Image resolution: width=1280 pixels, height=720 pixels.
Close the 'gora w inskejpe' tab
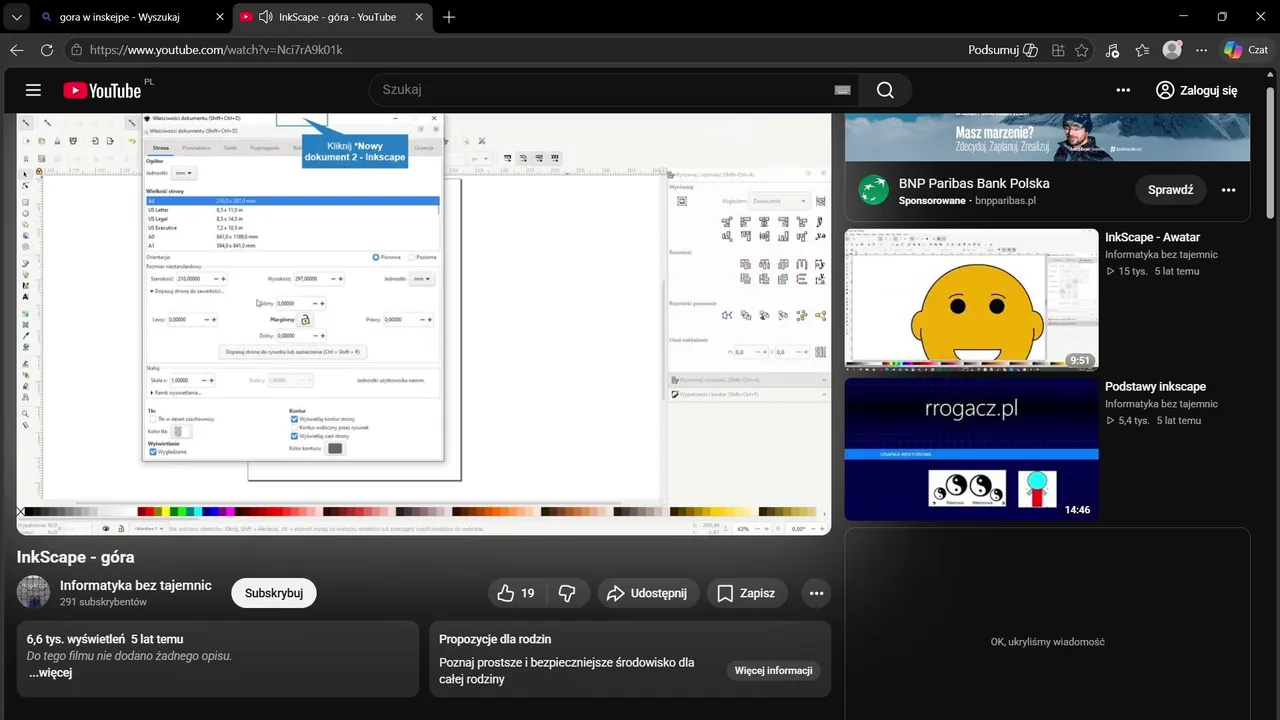click(220, 17)
